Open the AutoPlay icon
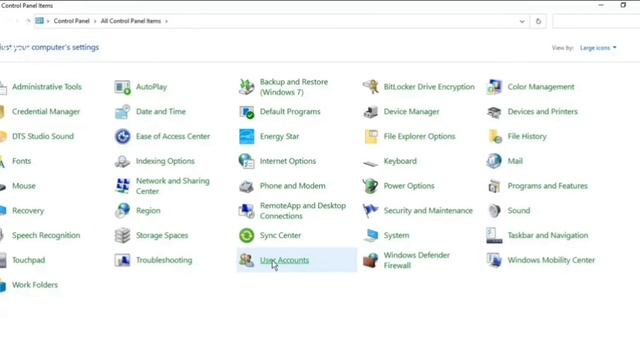Image resolution: width=640 pixels, height=360 pixels. 122,87
